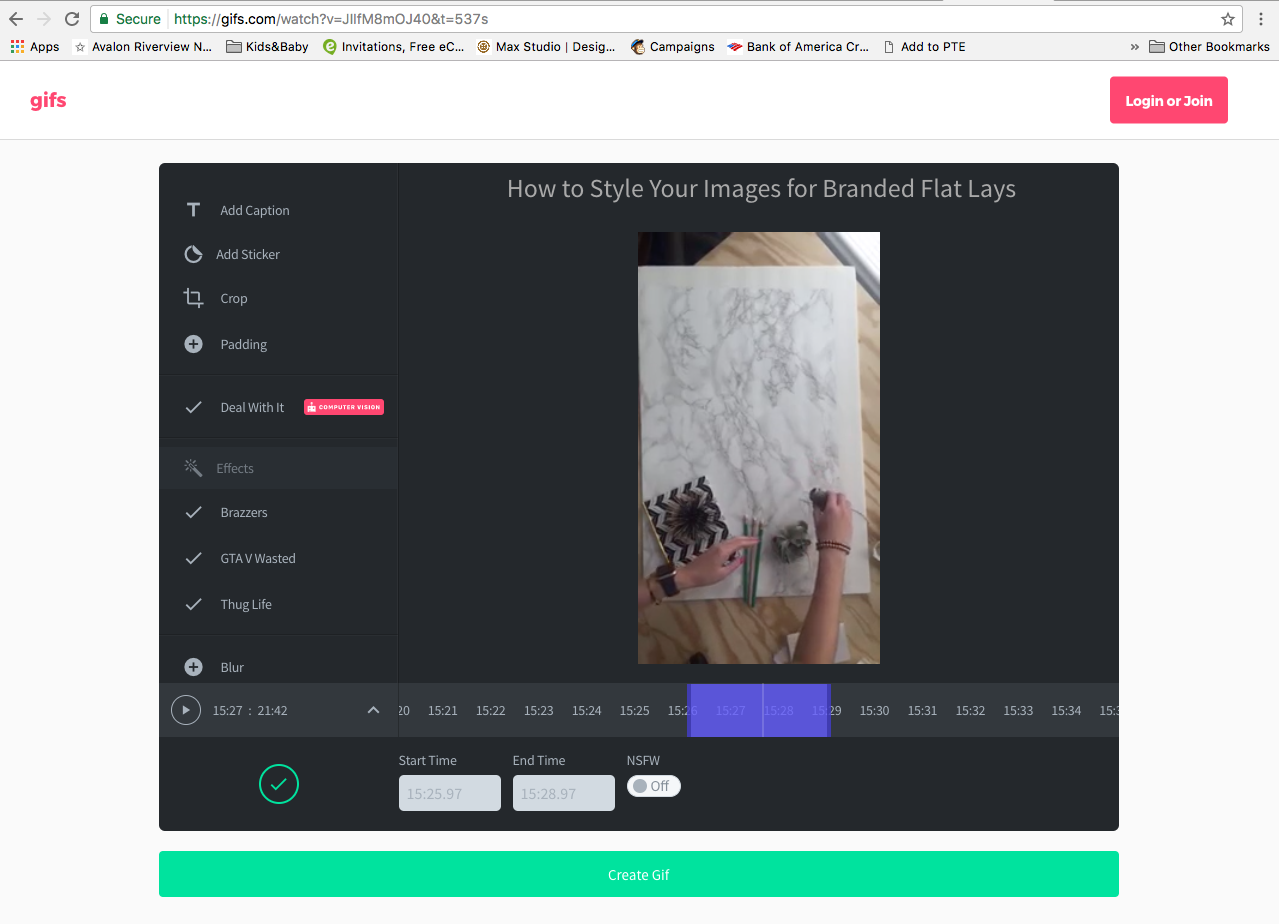Click the green circled checkmark button
Viewport: 1279px width, 924px height.
[x=279, y=784]
